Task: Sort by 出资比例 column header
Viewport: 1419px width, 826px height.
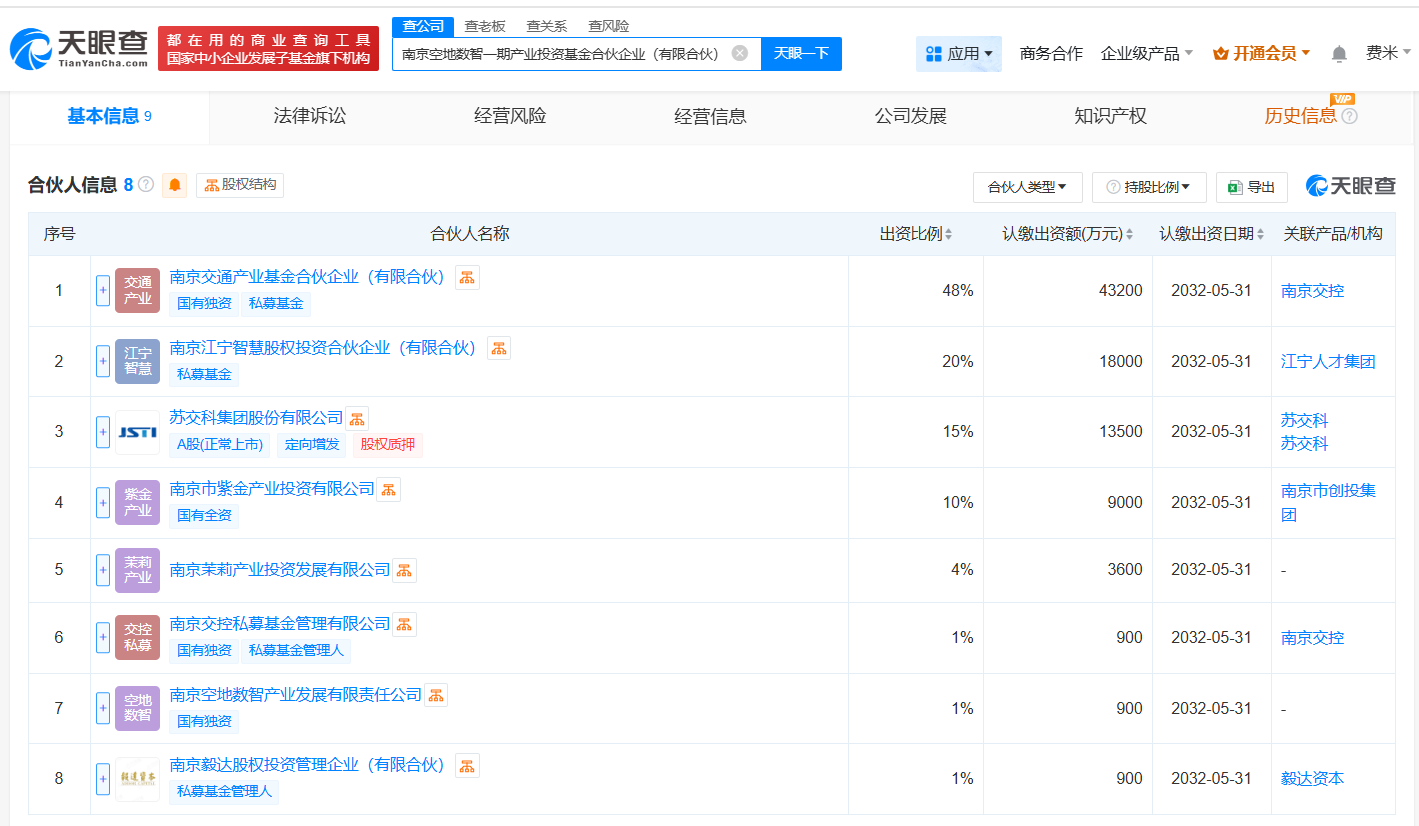Action: [915, 234]
